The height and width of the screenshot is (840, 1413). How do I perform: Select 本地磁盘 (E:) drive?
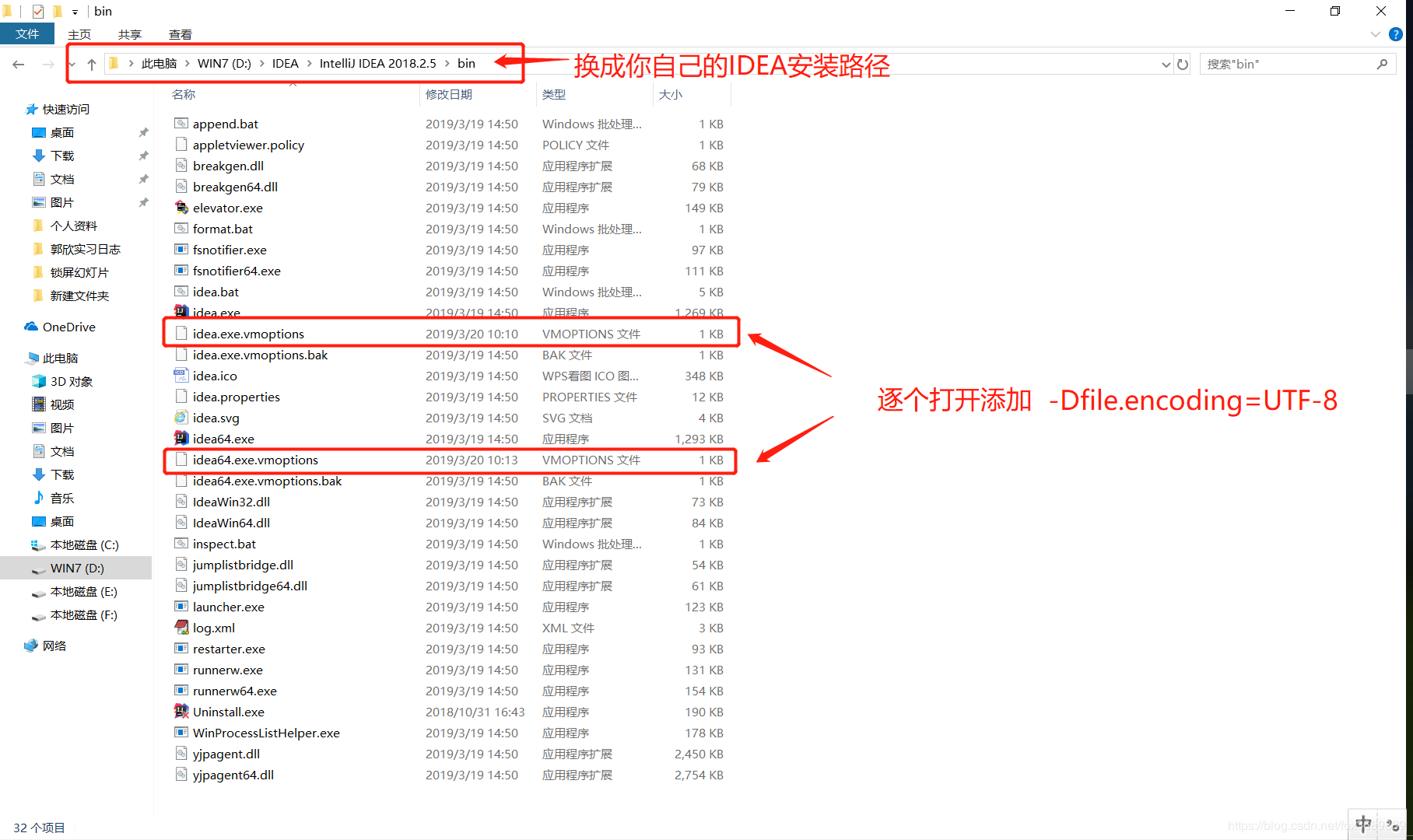click(x=83, y=591)
